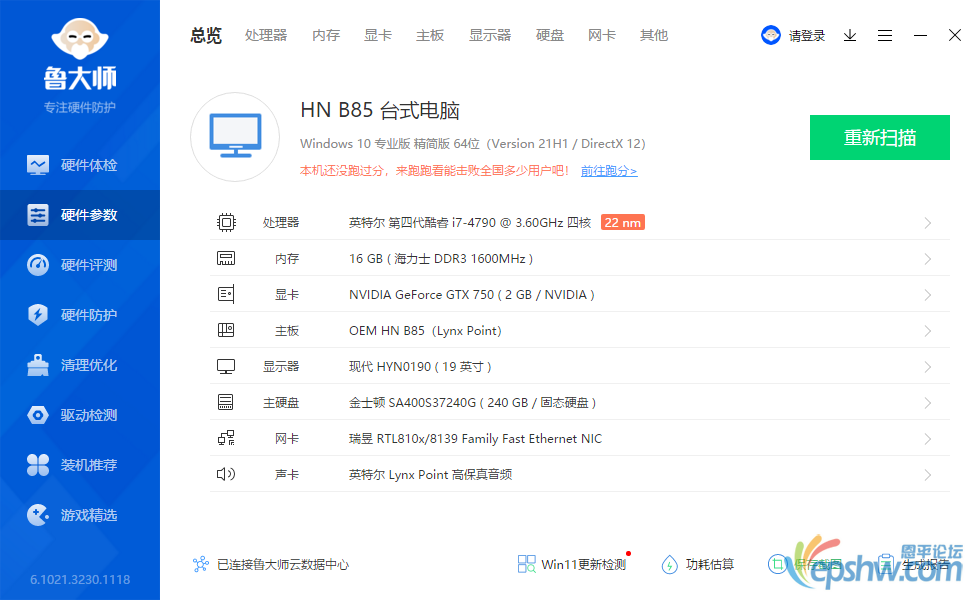The image size is (980, 600).
Task: Switch to the 硬盘 tab
Action: pyautogui.click(x=550, y=36)
